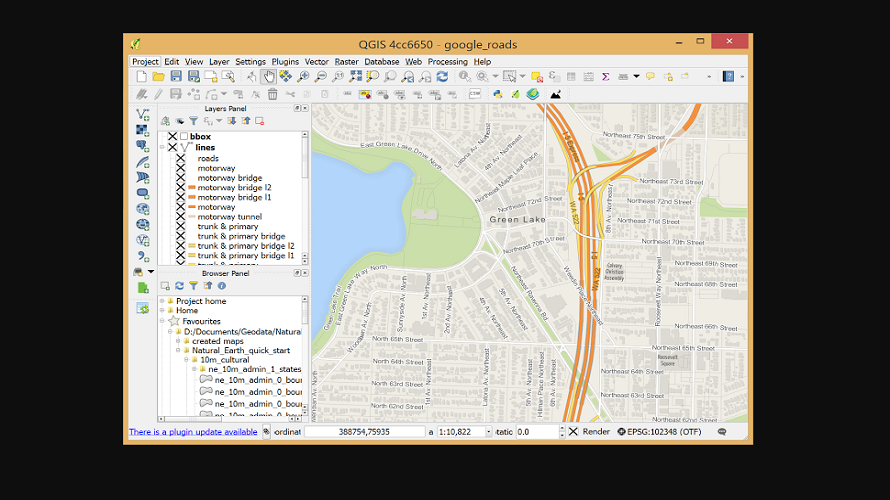Click the Refresh icon in Browser Panel
890x500 pixels.
pyautogui.click(x=179, y=285)
